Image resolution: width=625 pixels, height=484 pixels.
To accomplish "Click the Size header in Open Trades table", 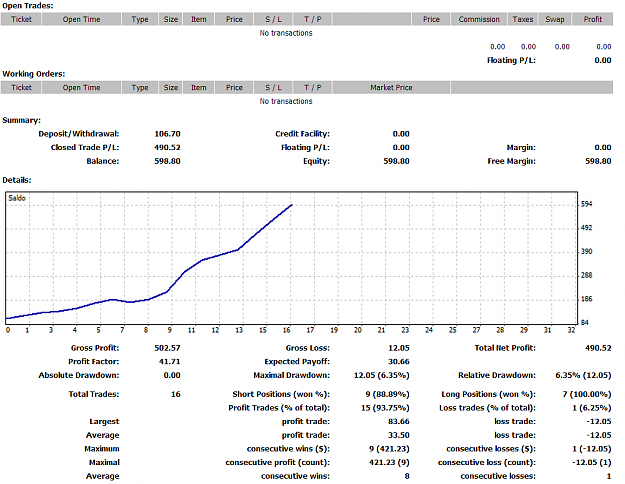I will [x=171, y=19].
